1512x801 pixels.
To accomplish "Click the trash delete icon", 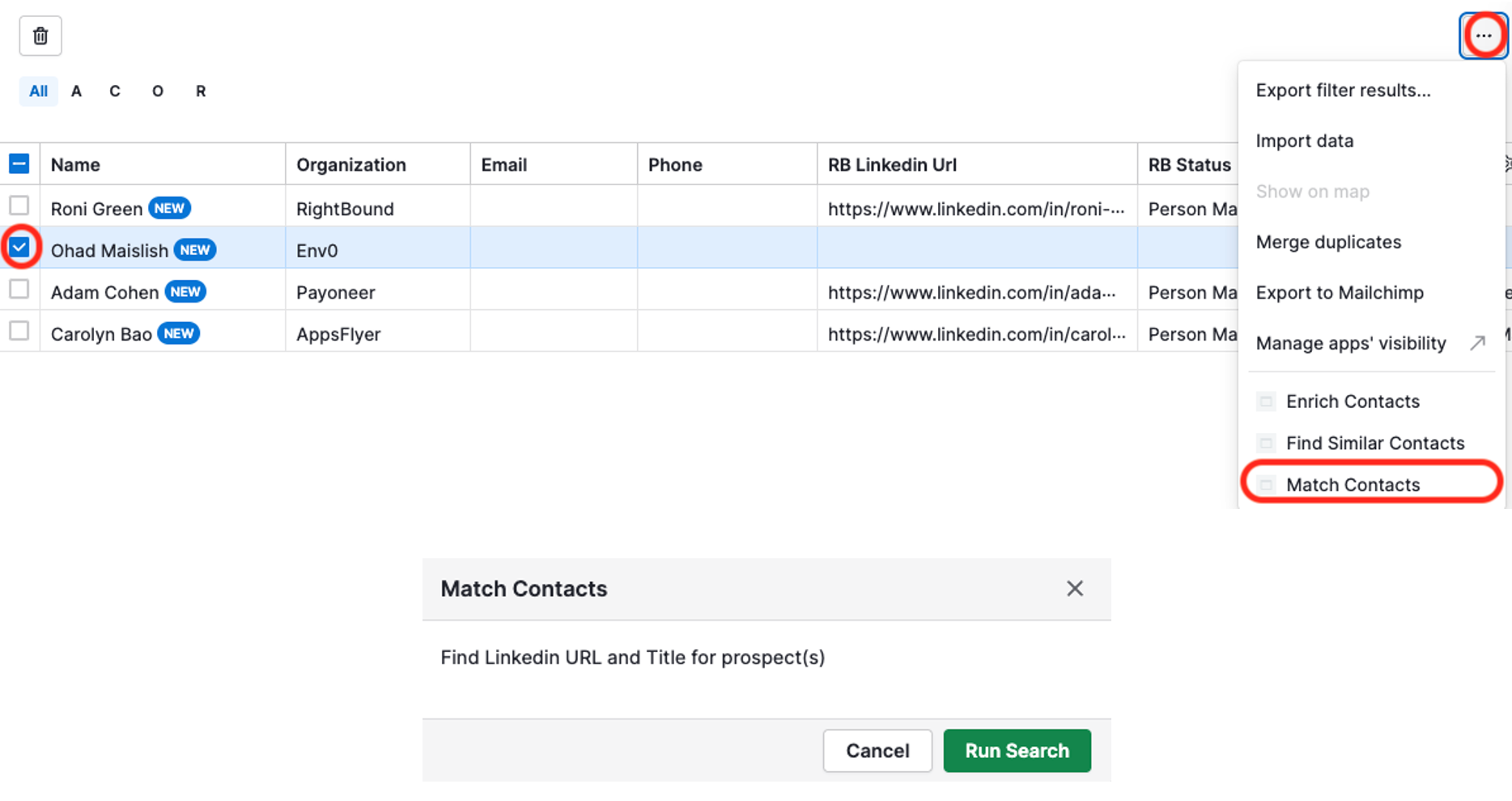I will pos(40,36).
